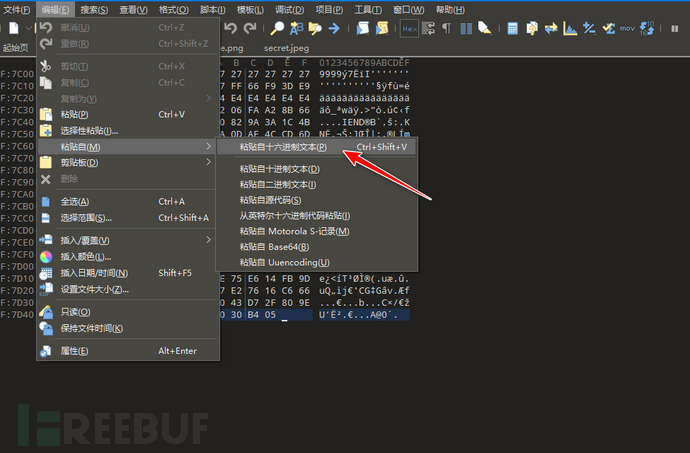Viewport: 690px width, 453px height.
Task: Select 粘贴自 Uuencoding(U) submenu item
Action: tap(316, 262)
